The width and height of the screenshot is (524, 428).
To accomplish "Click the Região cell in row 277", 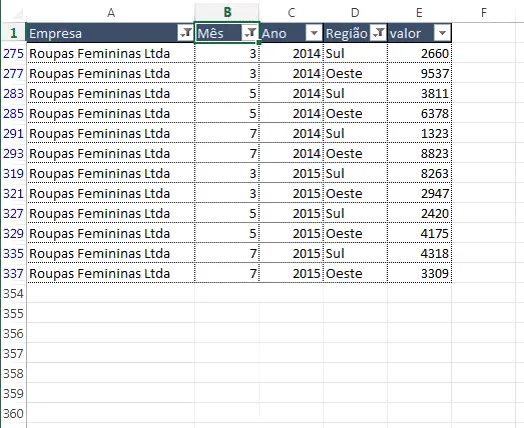I will [x=355, y=73].
